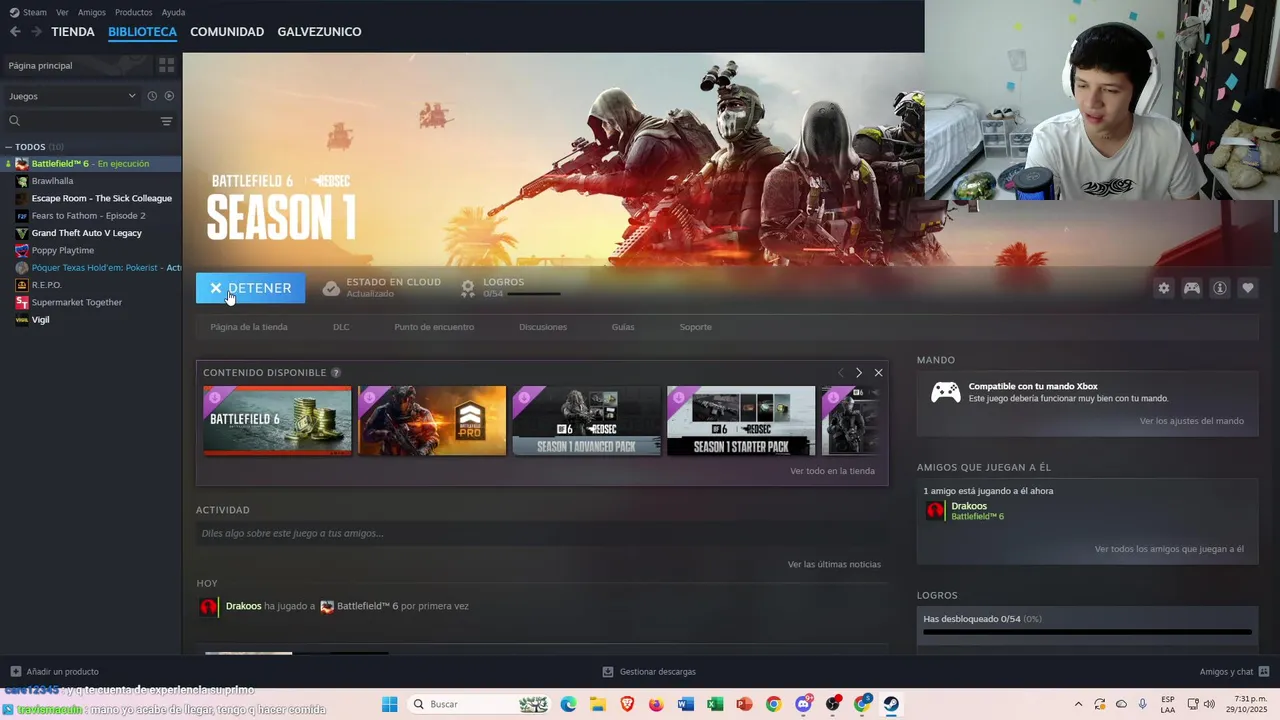Open Microsoft Edge from taskbar

tap(568, 704)
